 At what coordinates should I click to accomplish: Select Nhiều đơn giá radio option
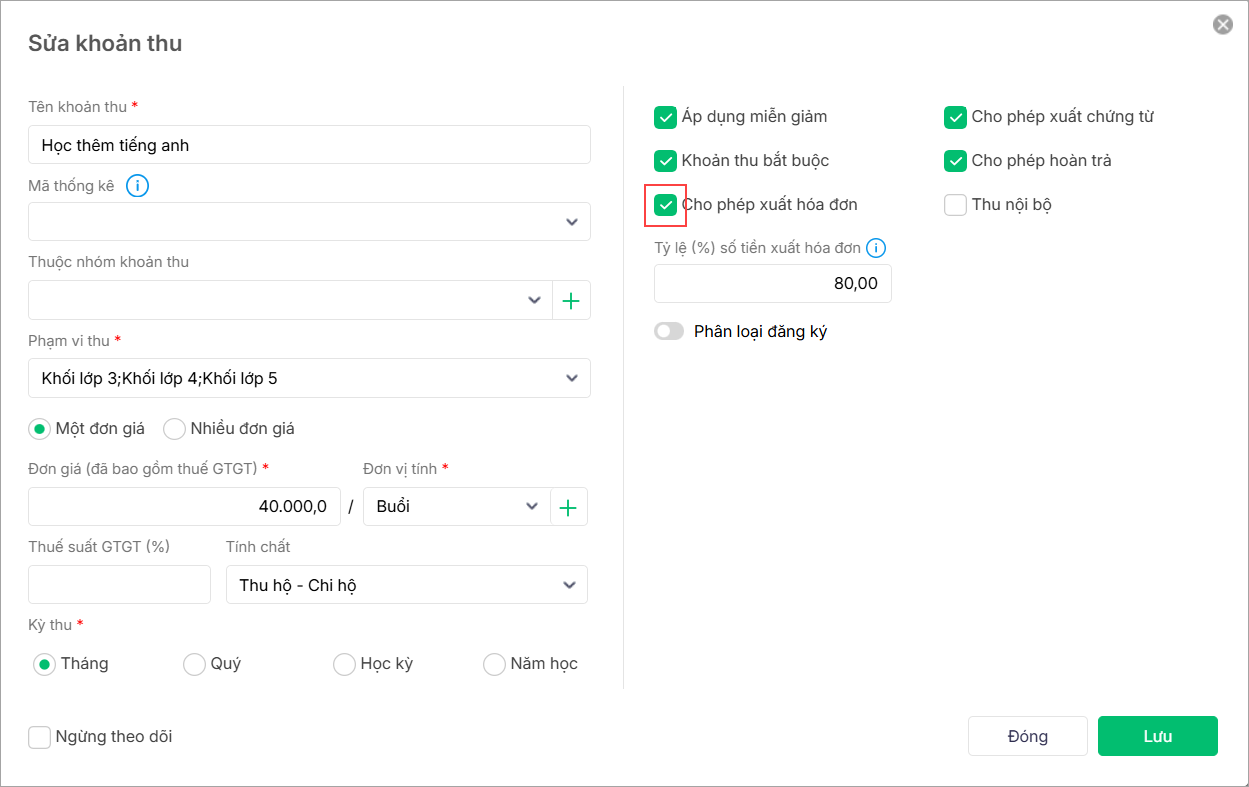click(175, 429)
